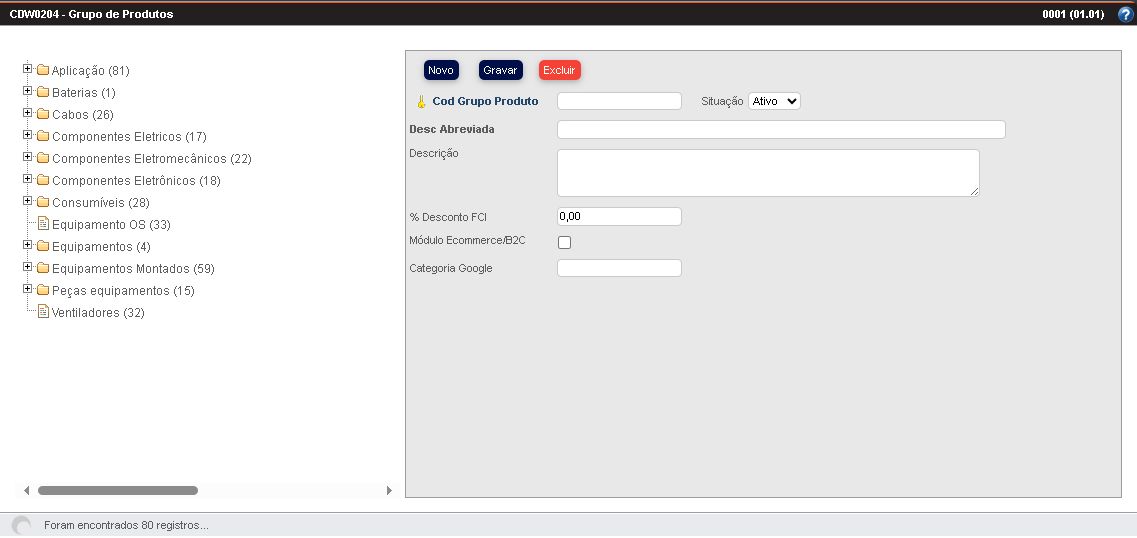
Task: Click the red Excluir button
Action: click(559, 70)
